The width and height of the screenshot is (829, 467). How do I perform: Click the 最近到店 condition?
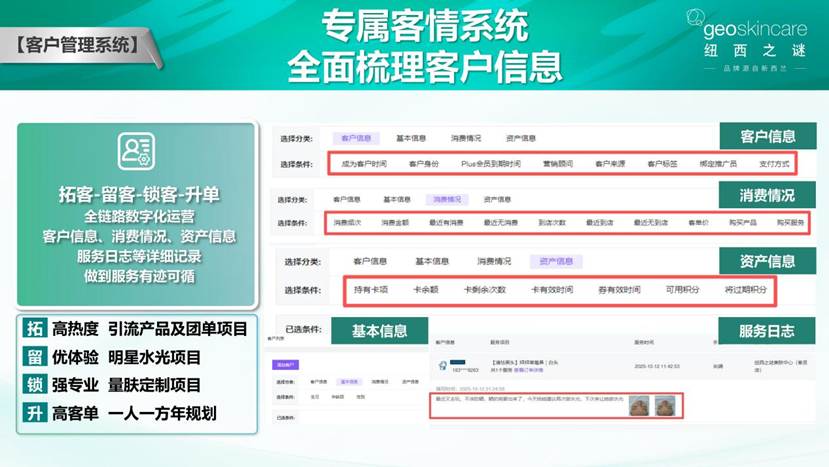(x=600, y=223)
